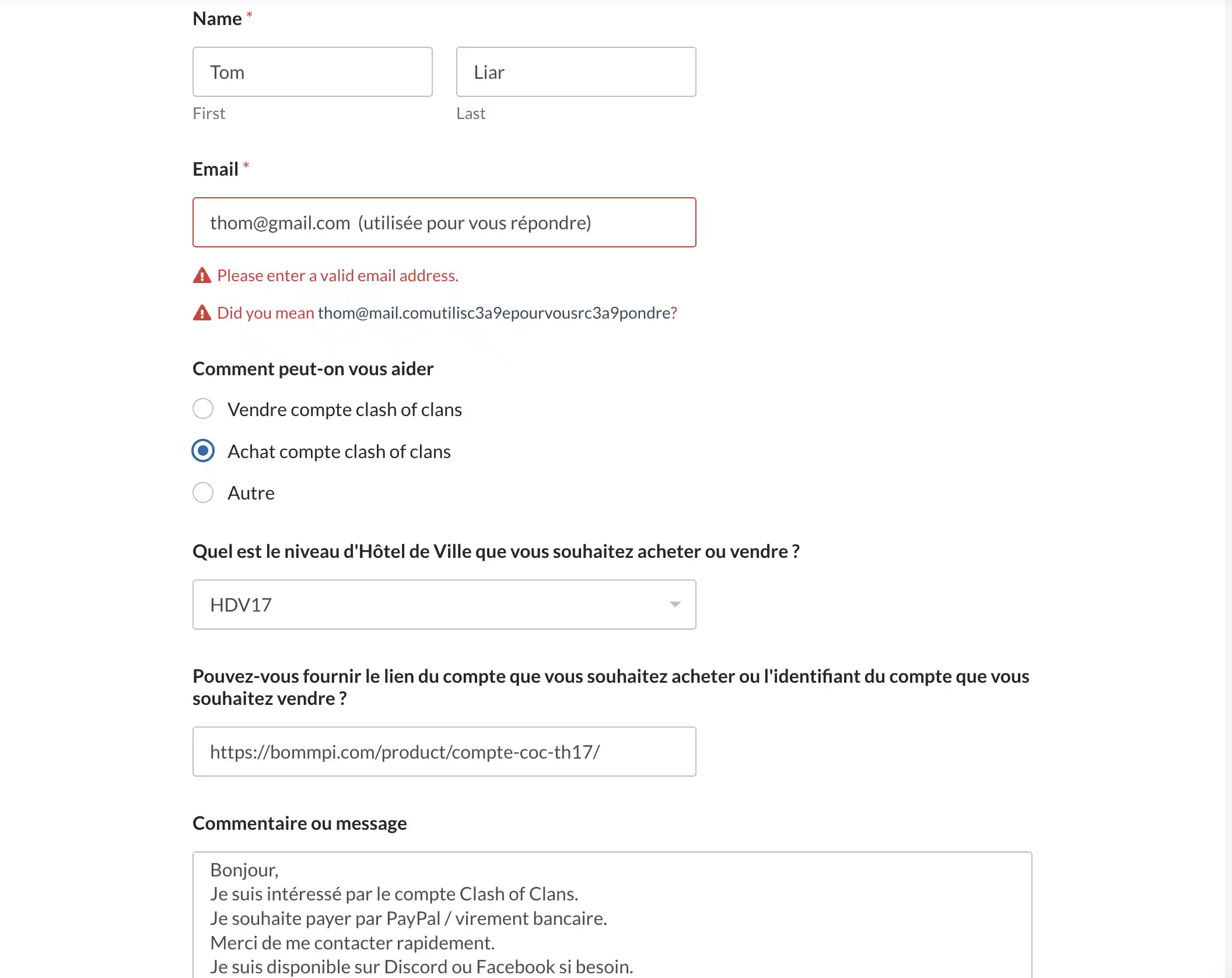Click into the Email input field
Viewport: 1232px width, 978px height.
(x=444, y=222)
